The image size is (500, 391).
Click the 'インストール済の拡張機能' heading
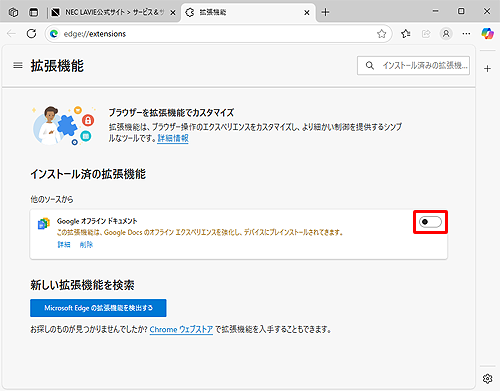[x=88, y=174]
